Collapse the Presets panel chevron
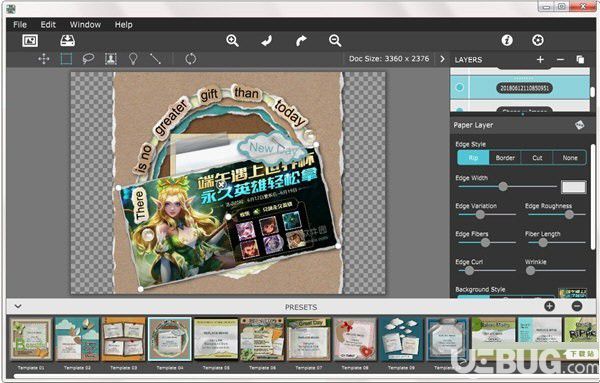This screenshot has height=383, width=600. click(x=18, y=306)
